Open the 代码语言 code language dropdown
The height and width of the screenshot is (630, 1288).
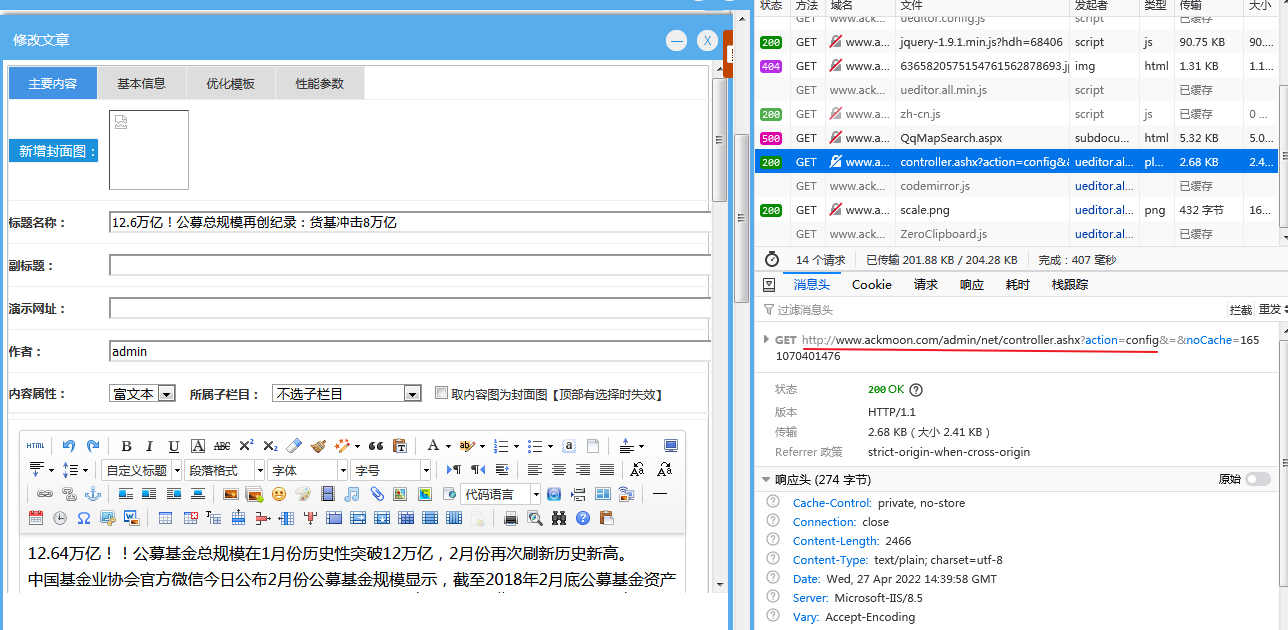500,494
